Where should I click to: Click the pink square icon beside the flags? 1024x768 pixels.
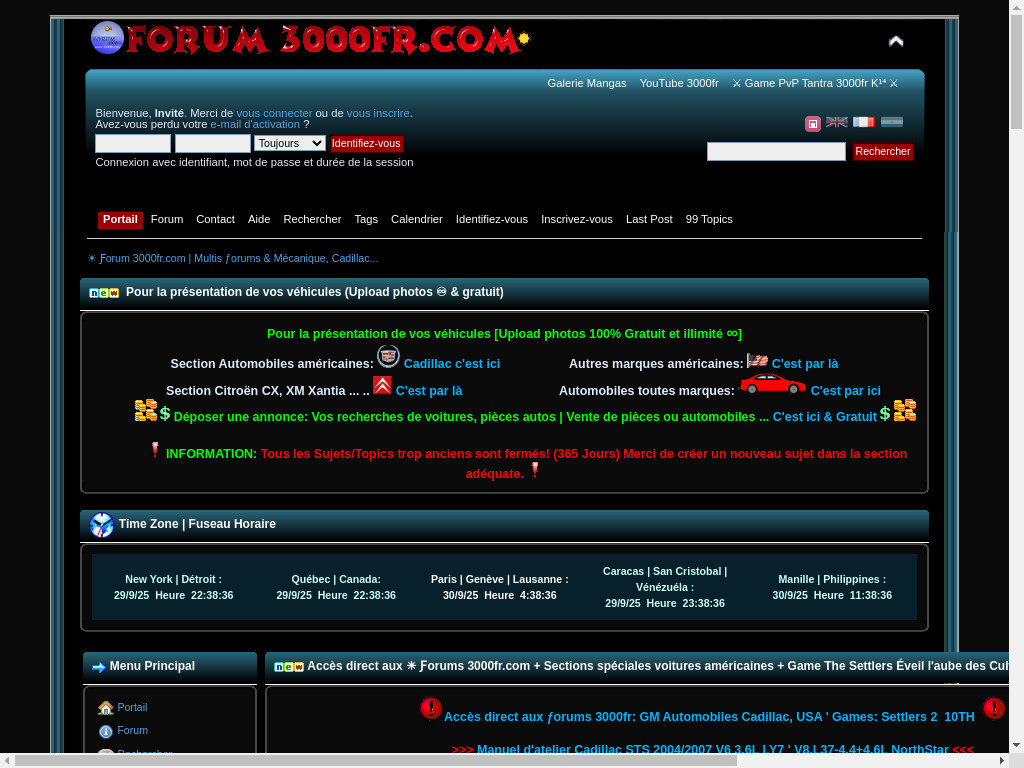point(812,123)
